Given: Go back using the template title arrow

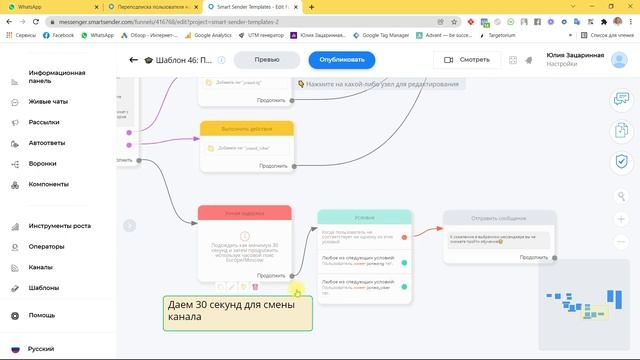Looking at the screenshot, I should (133, 60).
